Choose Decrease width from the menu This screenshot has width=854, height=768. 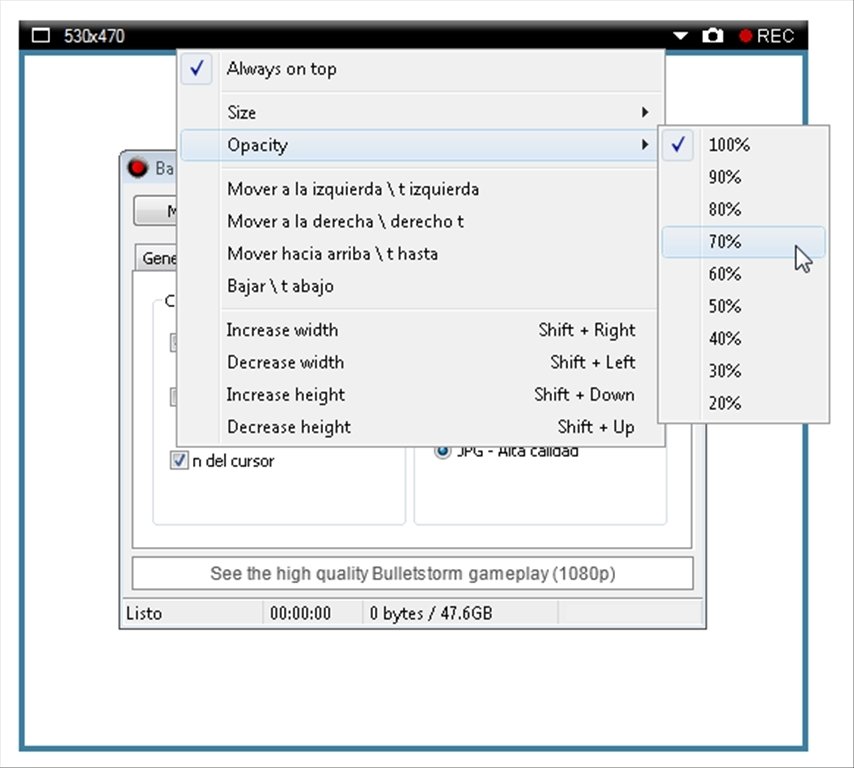click(420, 362)
